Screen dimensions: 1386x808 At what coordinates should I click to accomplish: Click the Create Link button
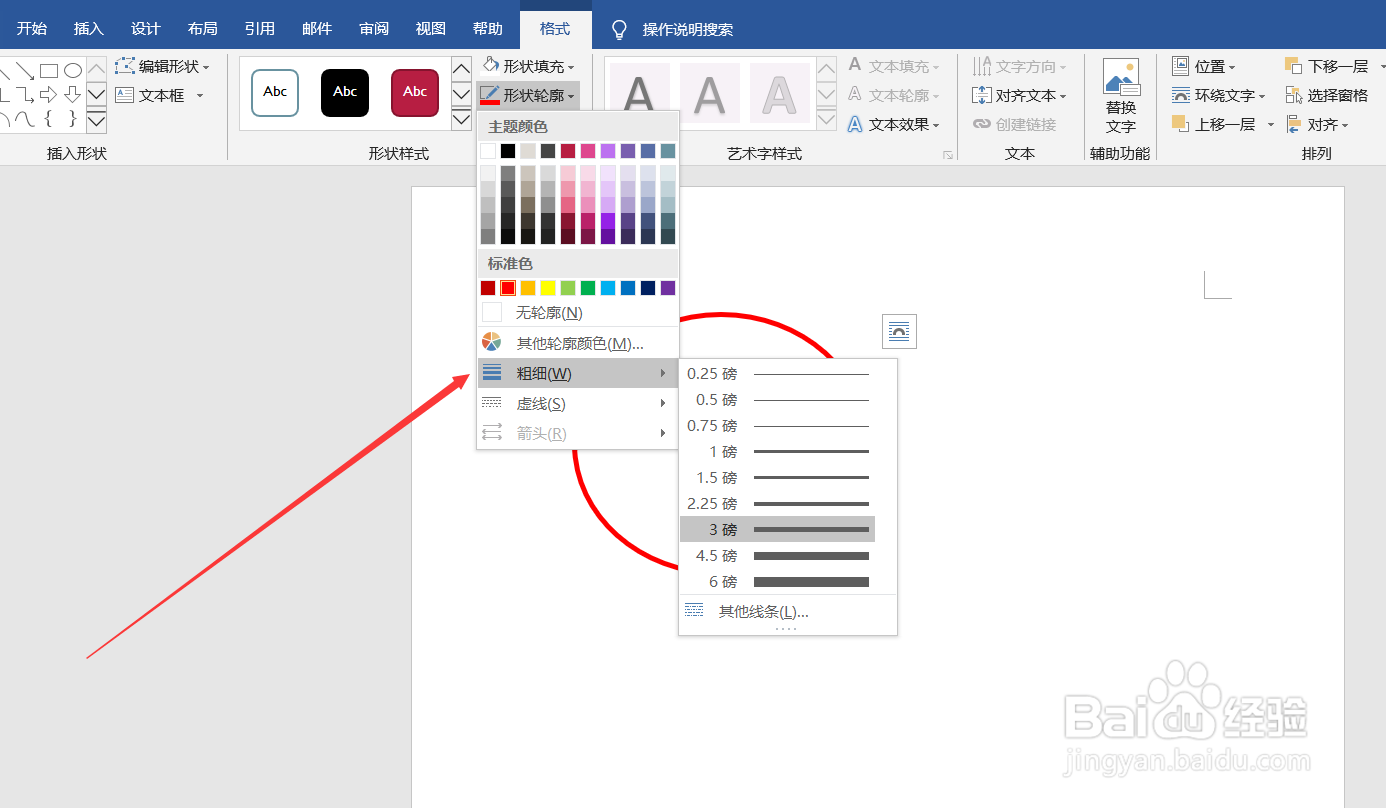pyautogui.click(x=1014, y=124)
